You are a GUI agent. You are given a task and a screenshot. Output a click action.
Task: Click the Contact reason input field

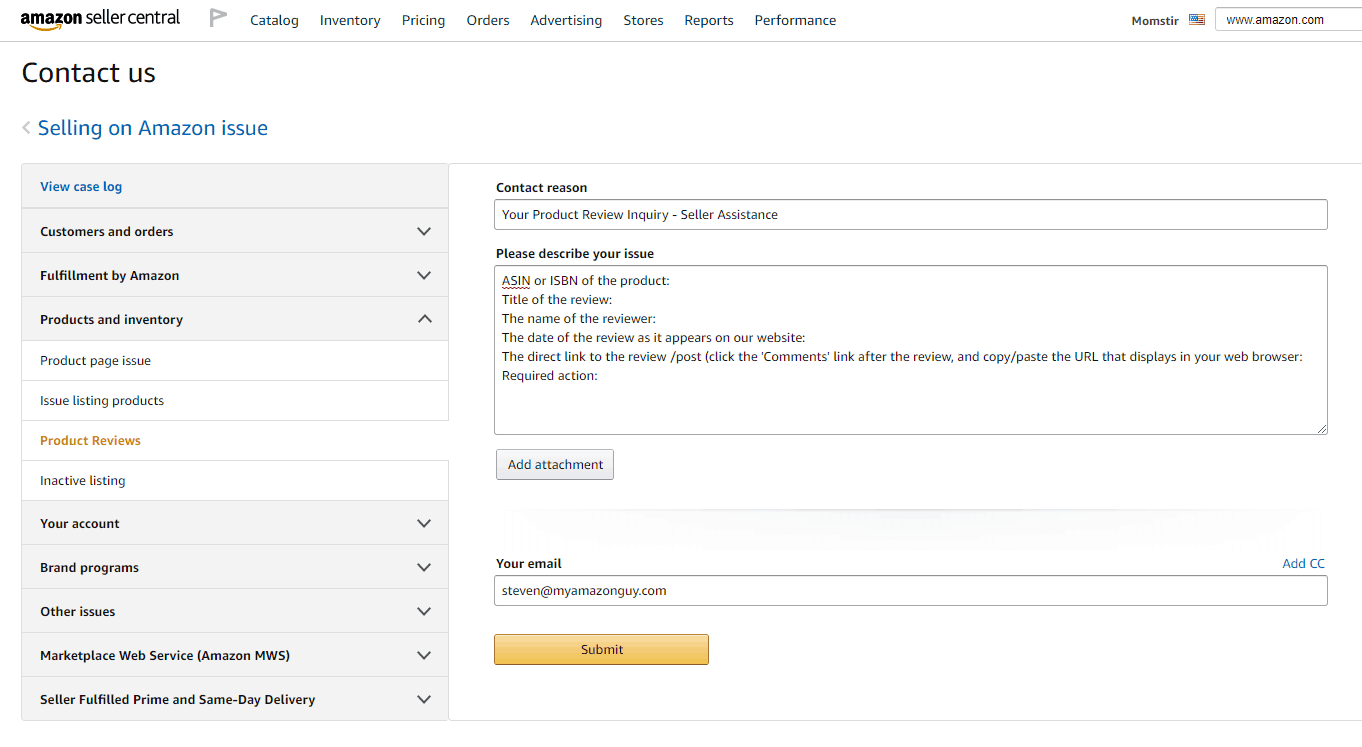coord(911,215)
